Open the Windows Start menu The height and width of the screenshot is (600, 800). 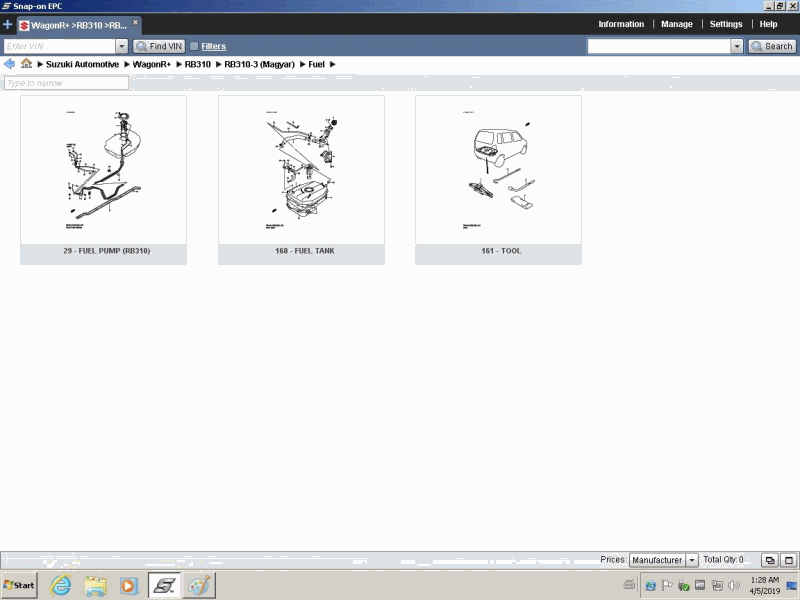coord(19,585)
